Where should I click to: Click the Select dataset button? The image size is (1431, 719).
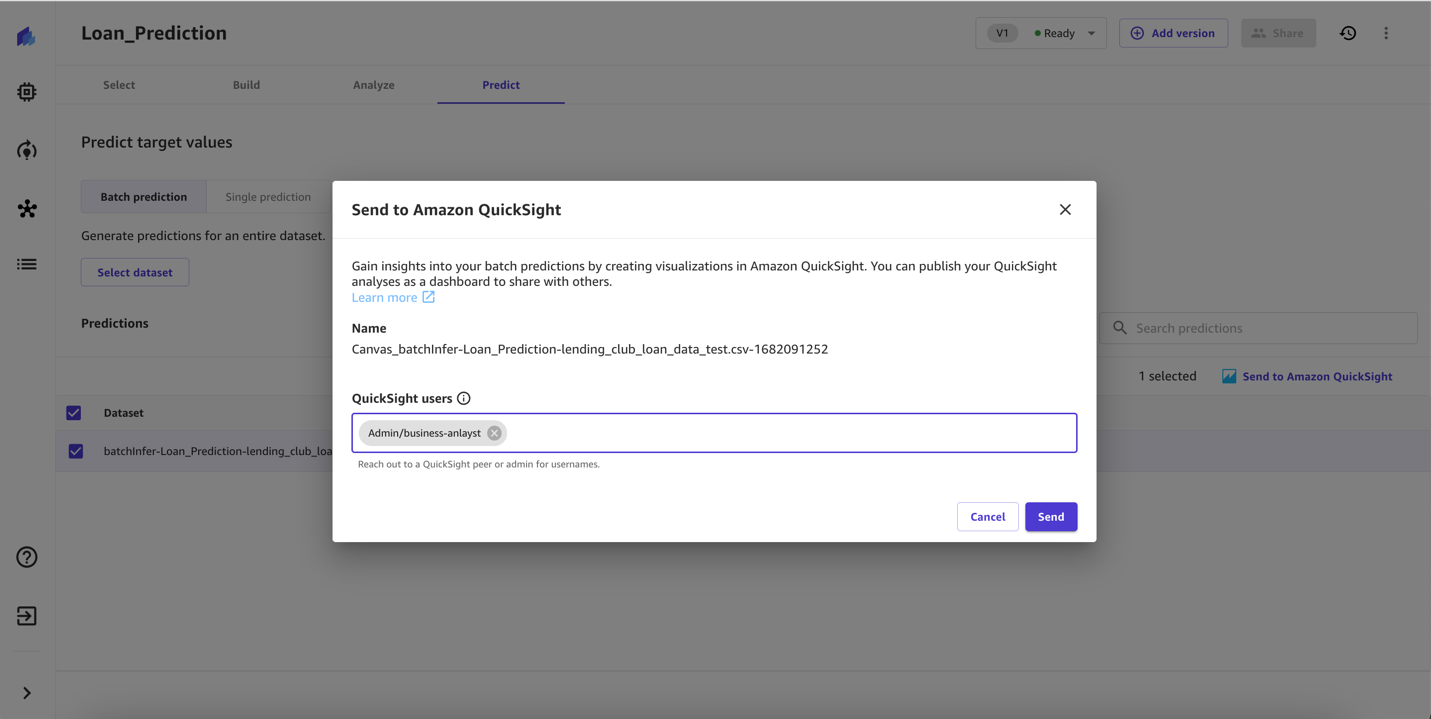pyautogui.click(x=135, y=272)
